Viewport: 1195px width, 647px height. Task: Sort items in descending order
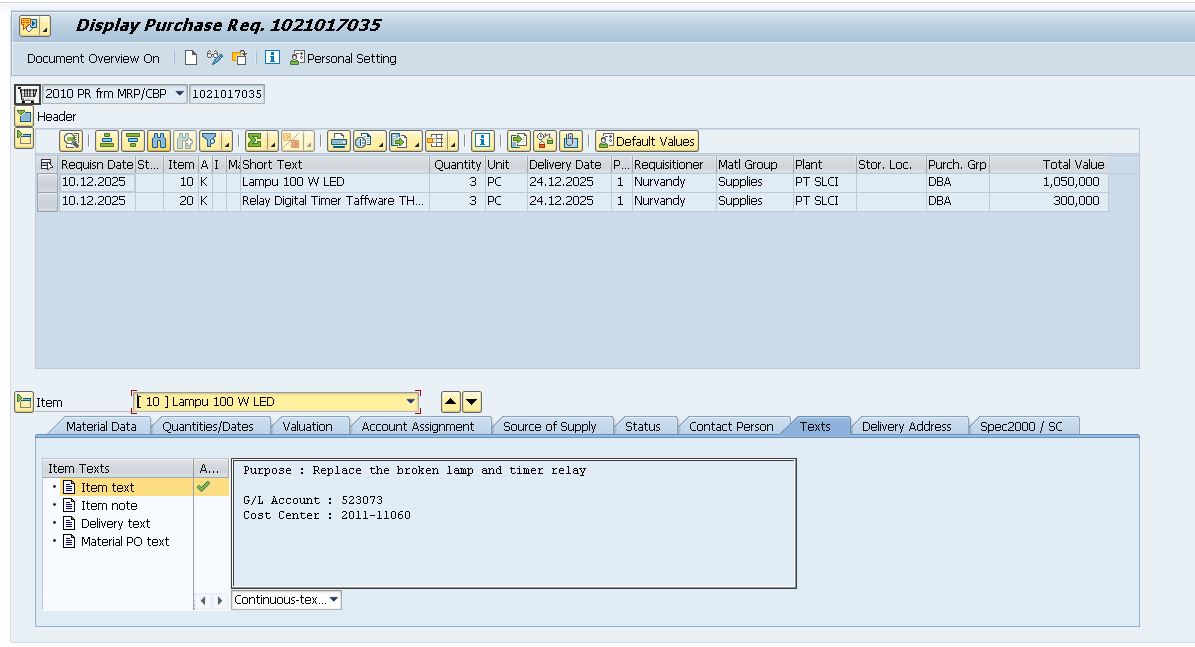(133, 141)
